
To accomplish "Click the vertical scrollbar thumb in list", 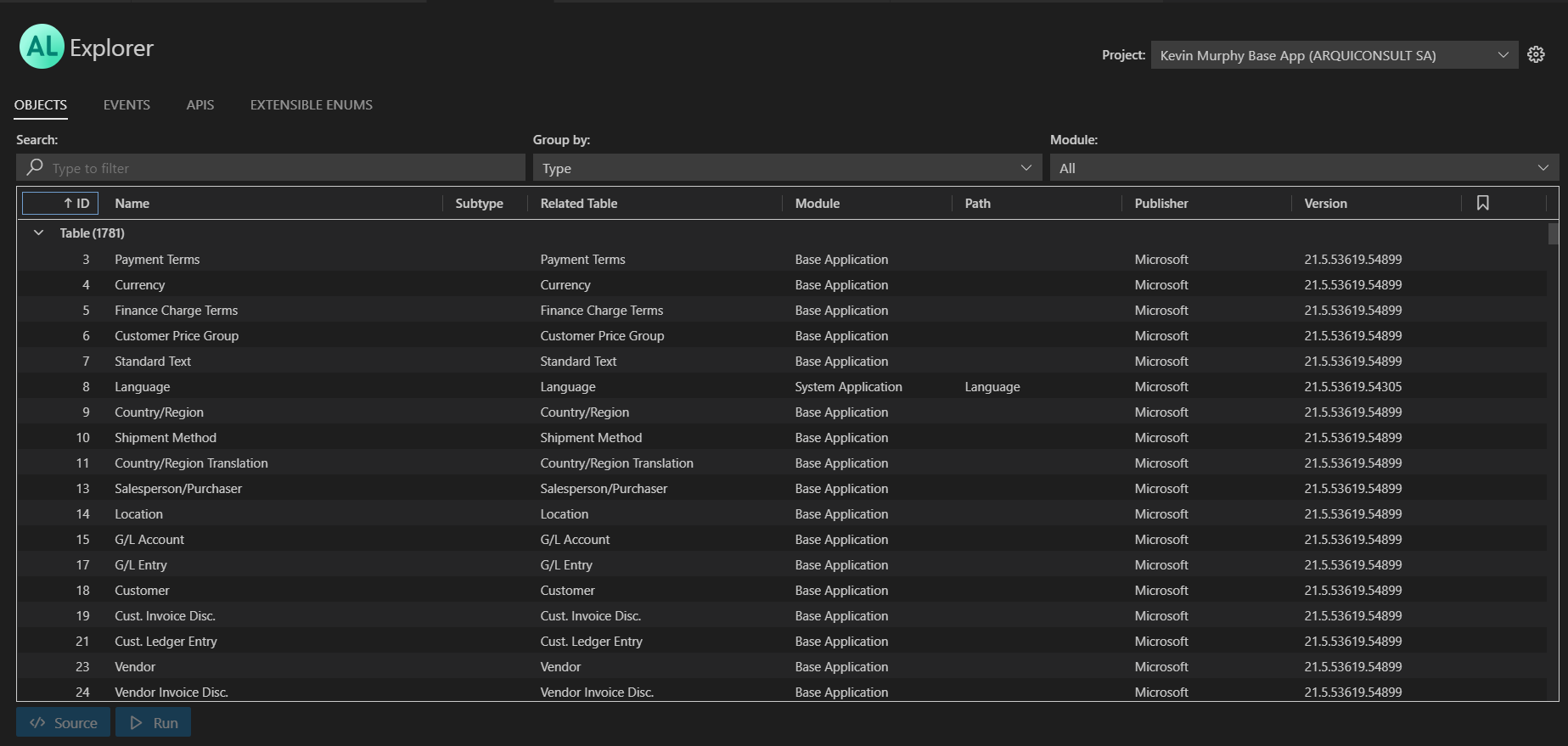I will (x=1553, y=233).
